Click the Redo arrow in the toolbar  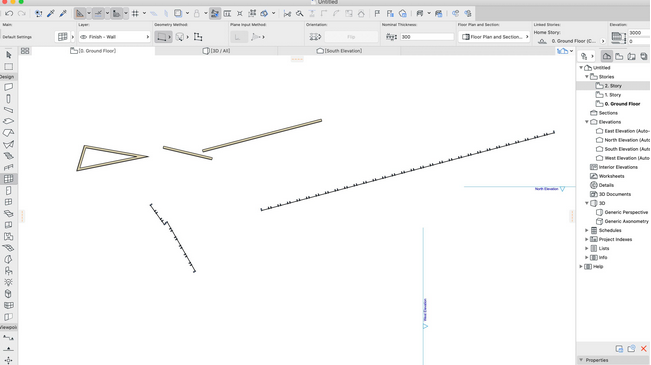coord(22,14)
